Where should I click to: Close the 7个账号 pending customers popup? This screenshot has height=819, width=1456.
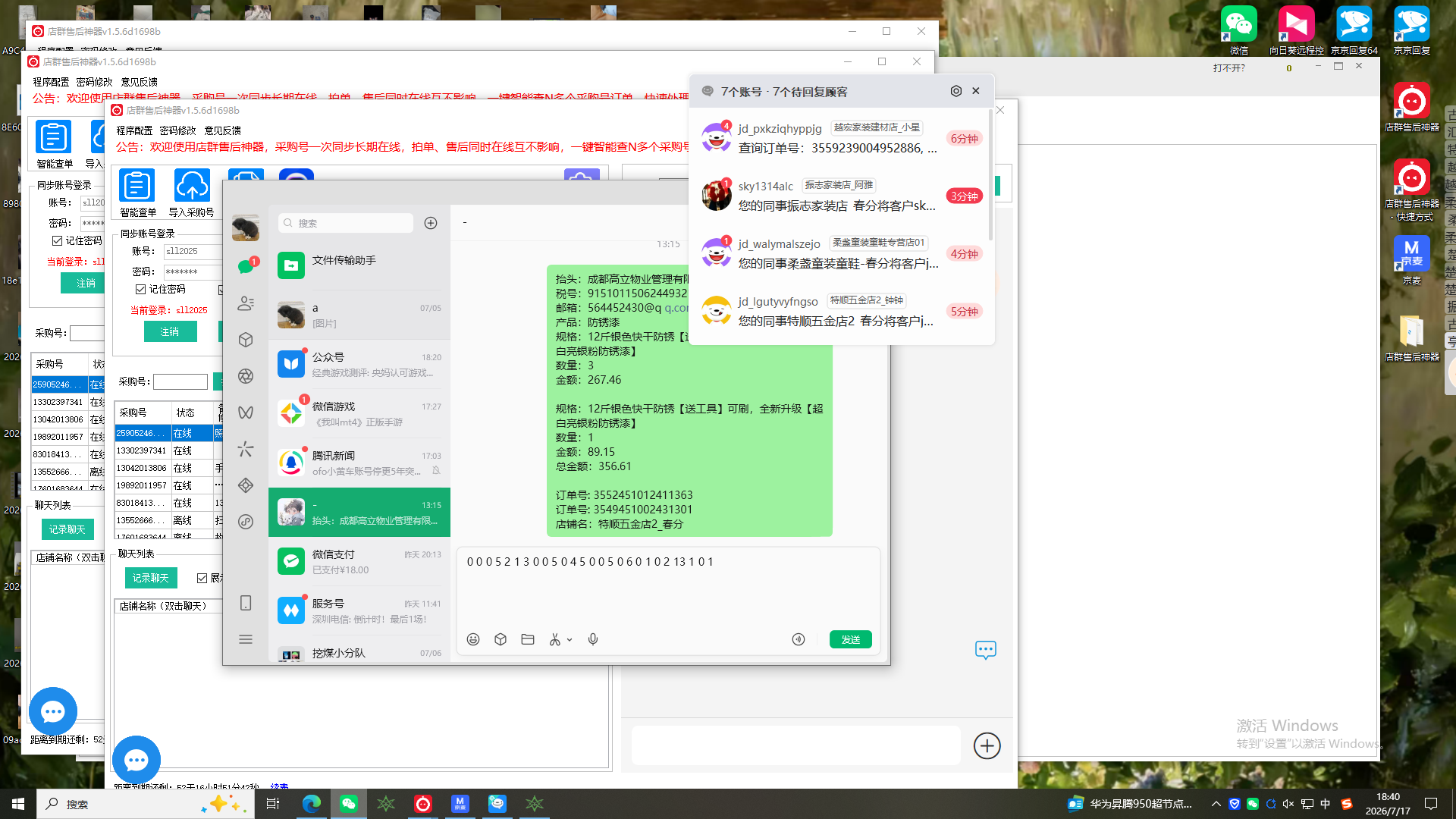[976, 91]
